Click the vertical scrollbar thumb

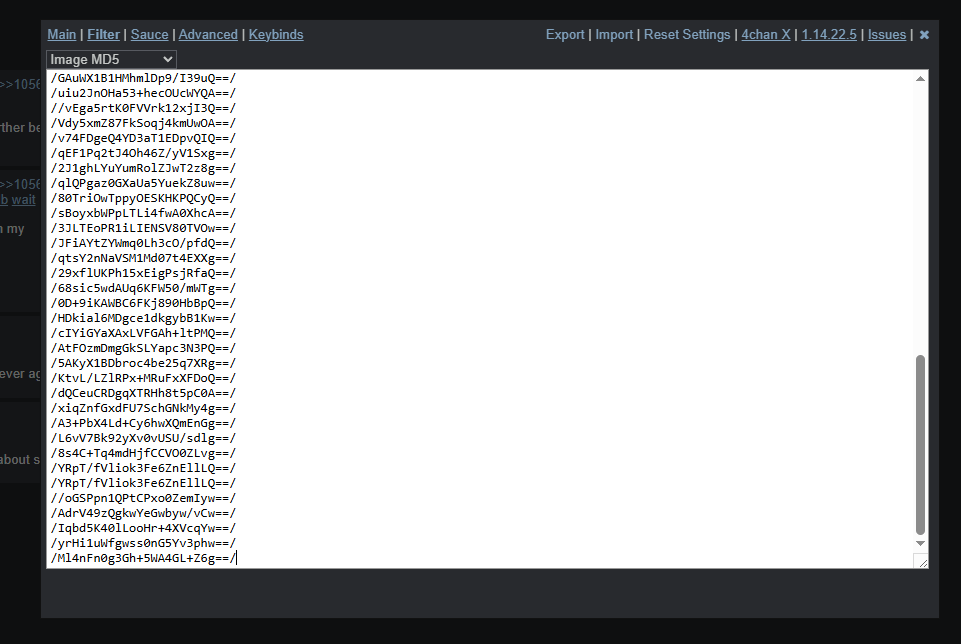pyautogui.click(x=920, y=445)
